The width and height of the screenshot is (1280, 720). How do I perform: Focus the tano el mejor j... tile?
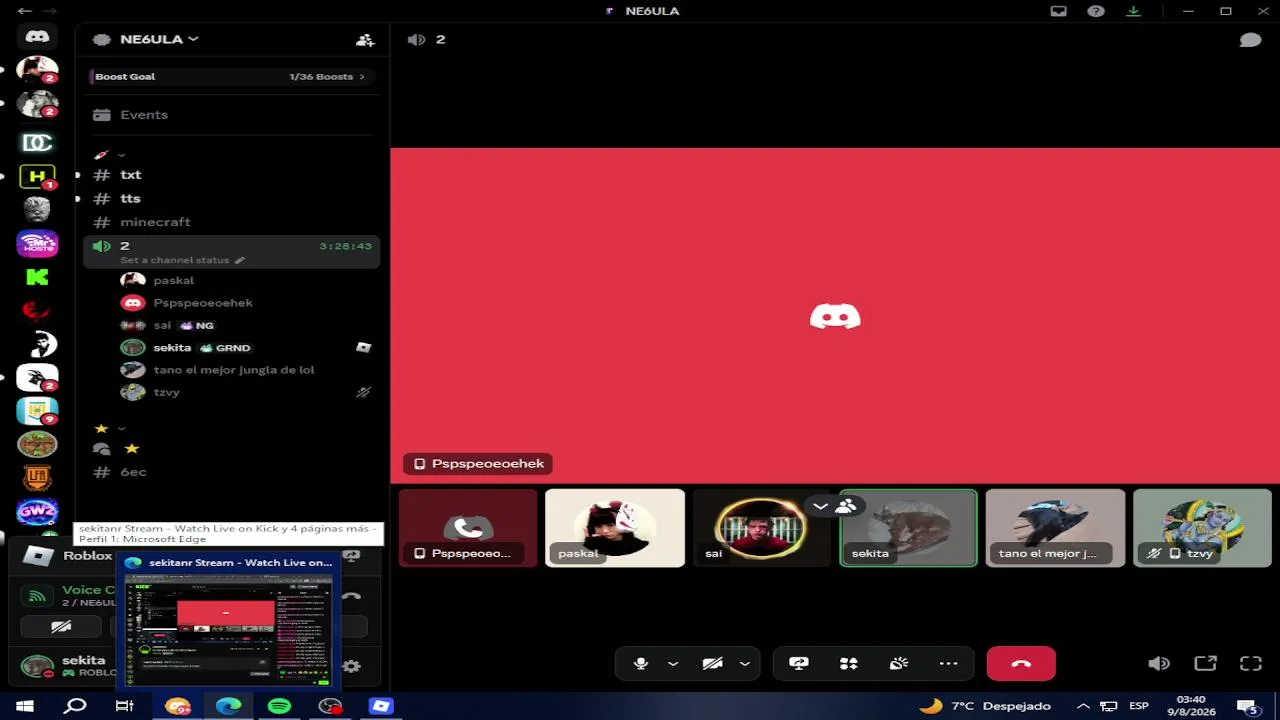click(x=1055, y=528)
